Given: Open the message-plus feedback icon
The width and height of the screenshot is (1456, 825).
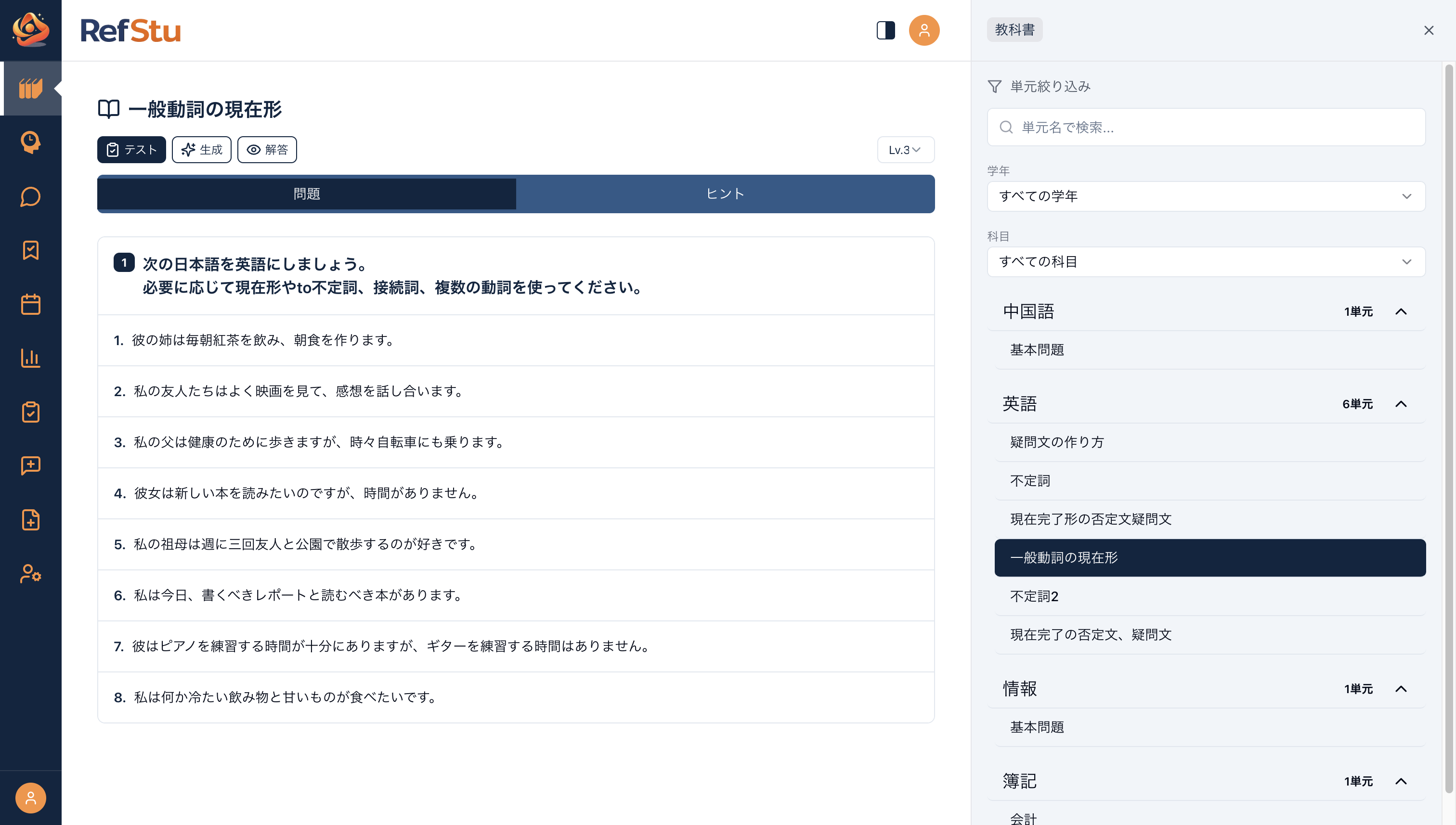Looking at the screenshot, I should click(31, 466).
